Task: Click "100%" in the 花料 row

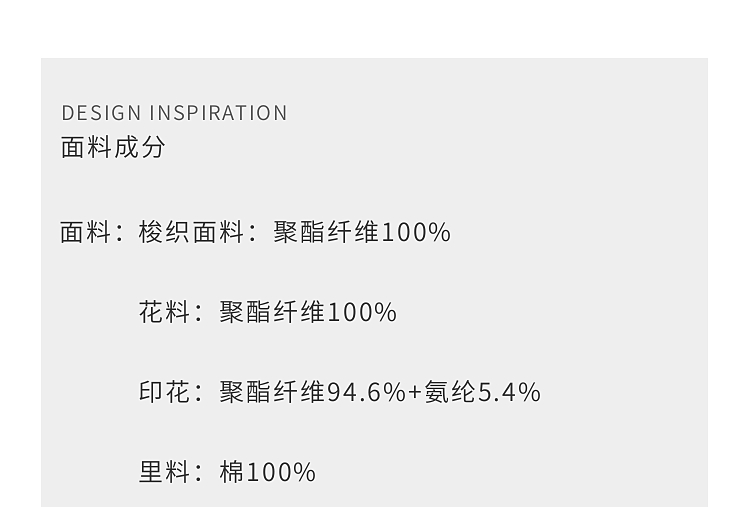Action: (362, 312)
